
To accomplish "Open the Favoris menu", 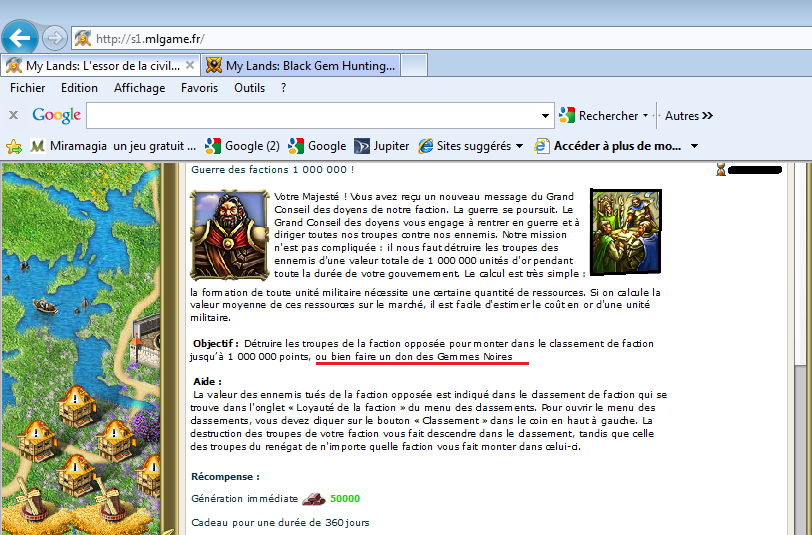I will point(199,88).
